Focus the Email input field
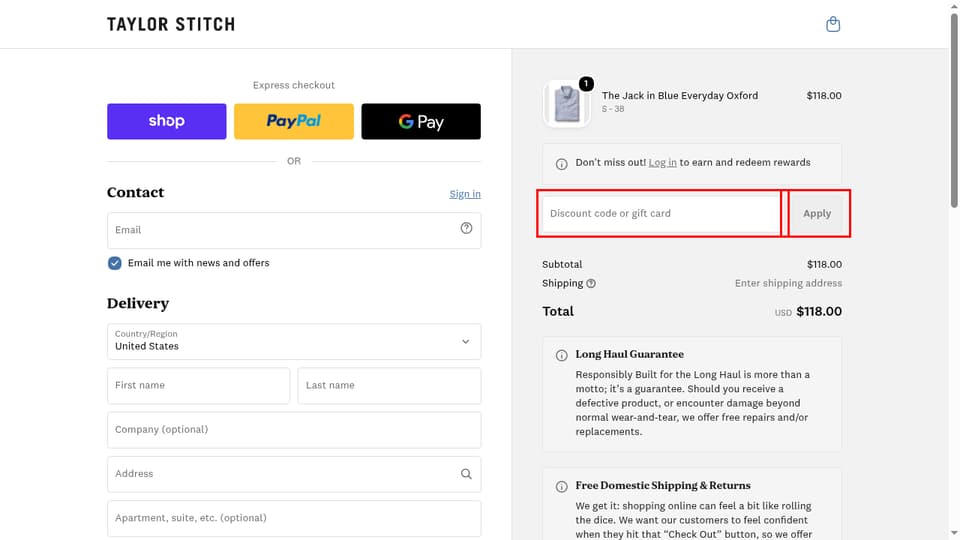This screenshot has width=960, height=540. pos(294,230)
